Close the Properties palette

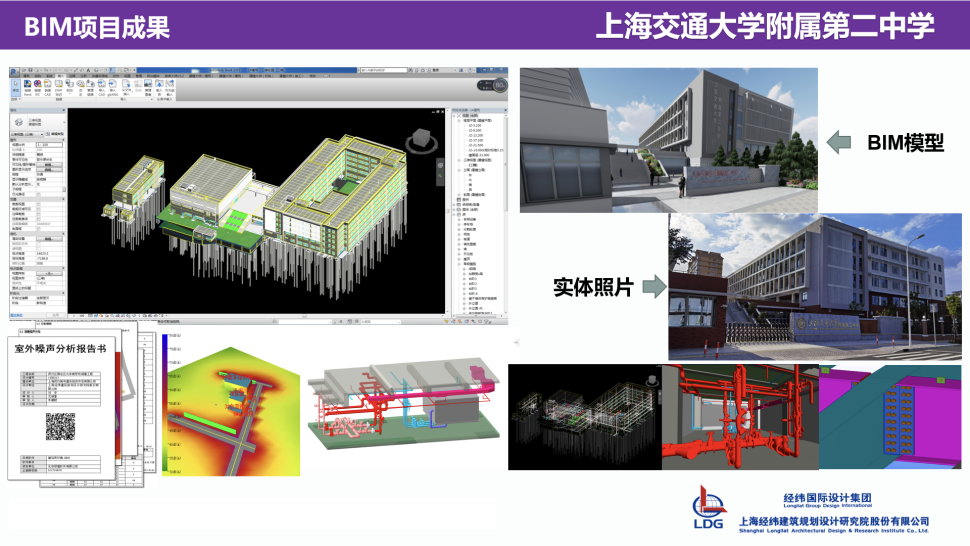64,110
